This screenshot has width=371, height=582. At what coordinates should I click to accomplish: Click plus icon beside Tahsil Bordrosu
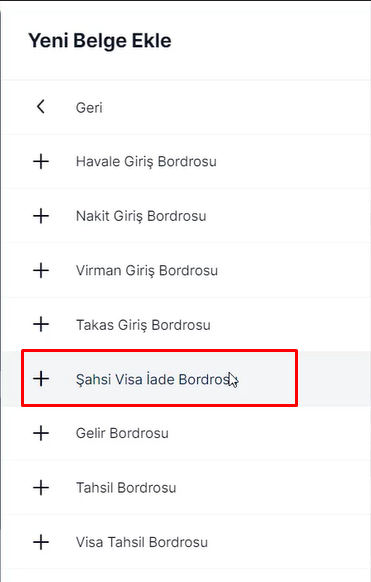coord(41,487)
